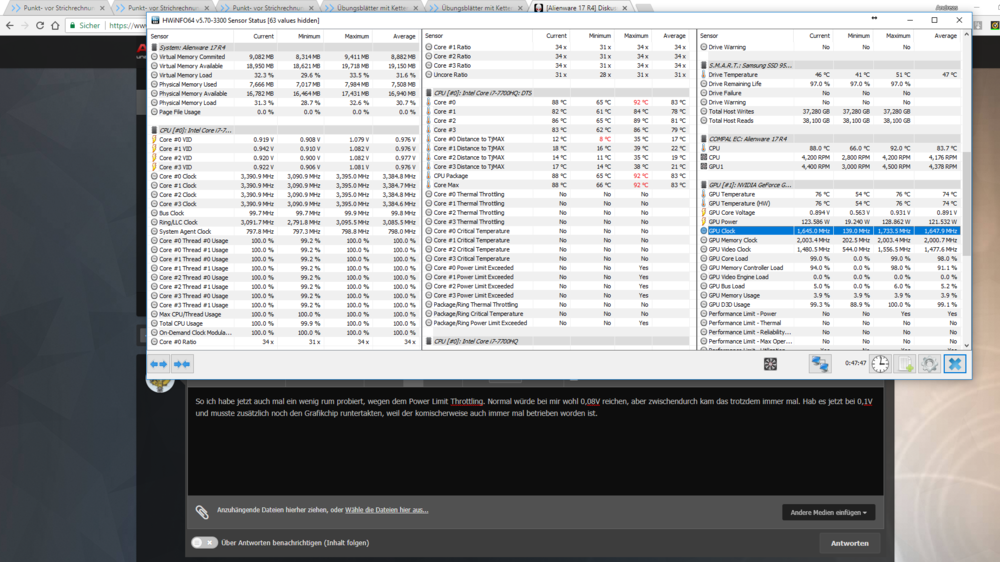The width and height of the screenshot is (1000, 562).
Task: Open 'Andere Medien einfügen' dropdown
Action: tap(829, 512)
